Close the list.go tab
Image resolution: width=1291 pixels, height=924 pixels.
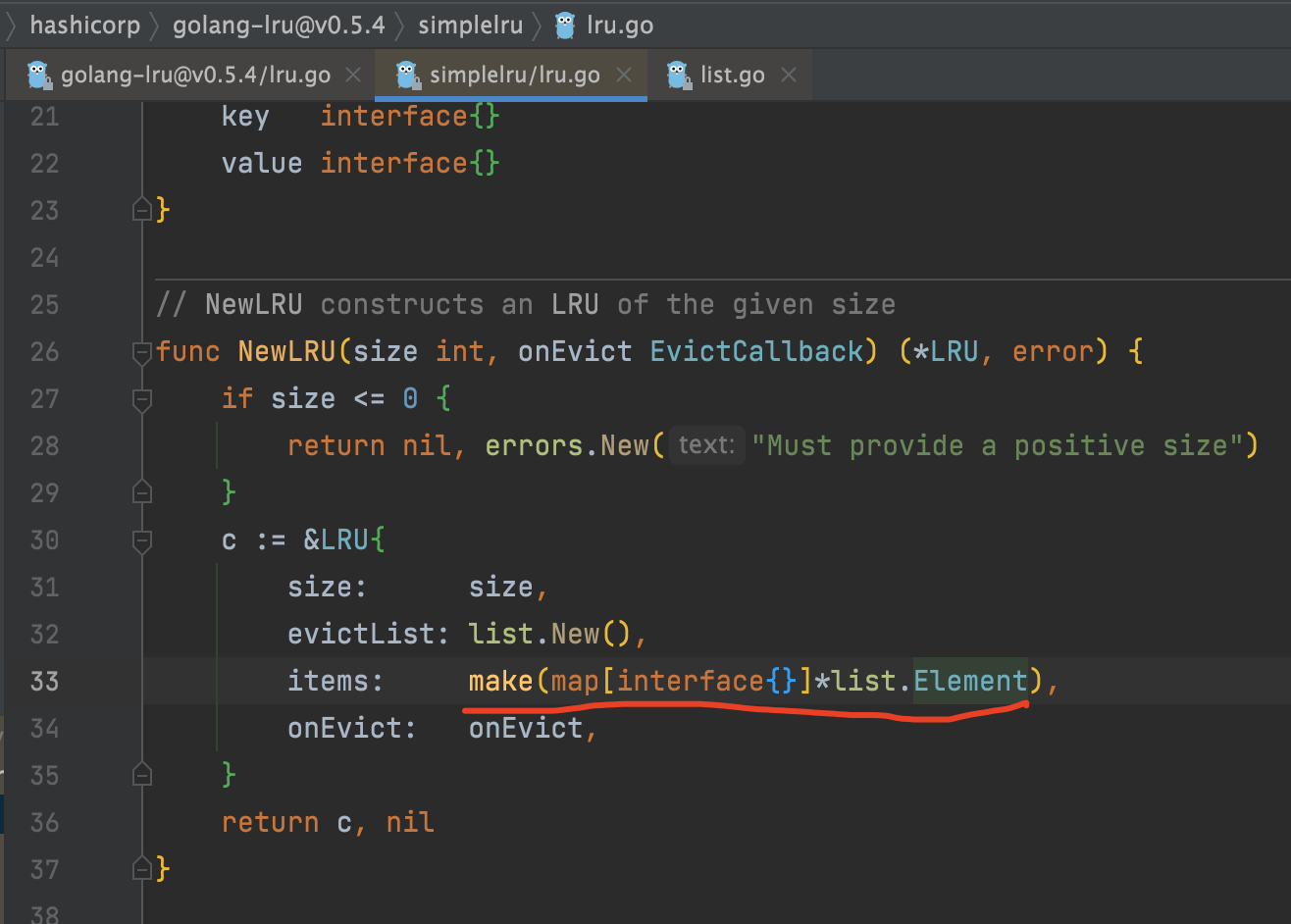coord(788,76)
